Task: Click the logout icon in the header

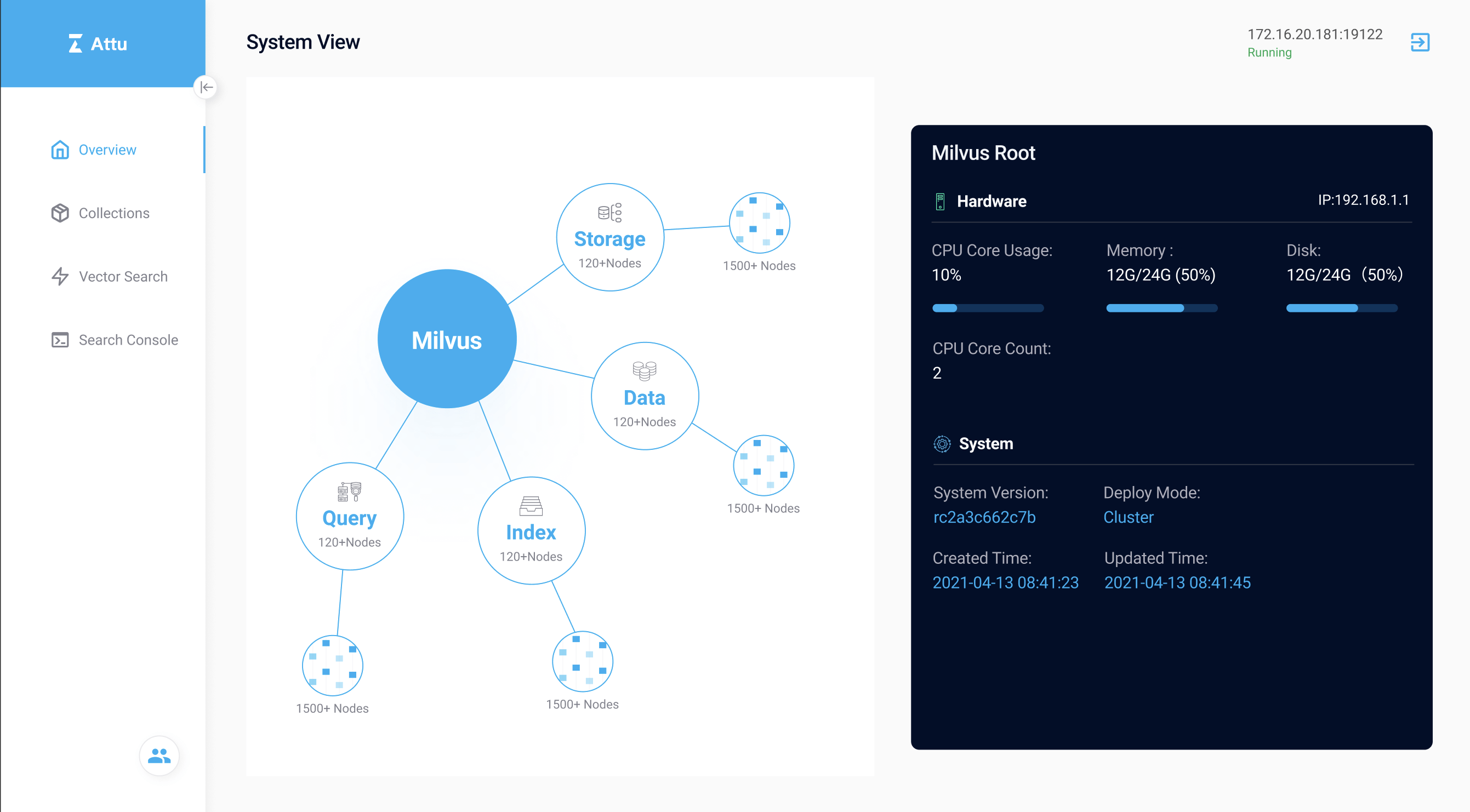Action: [1420, 42]
